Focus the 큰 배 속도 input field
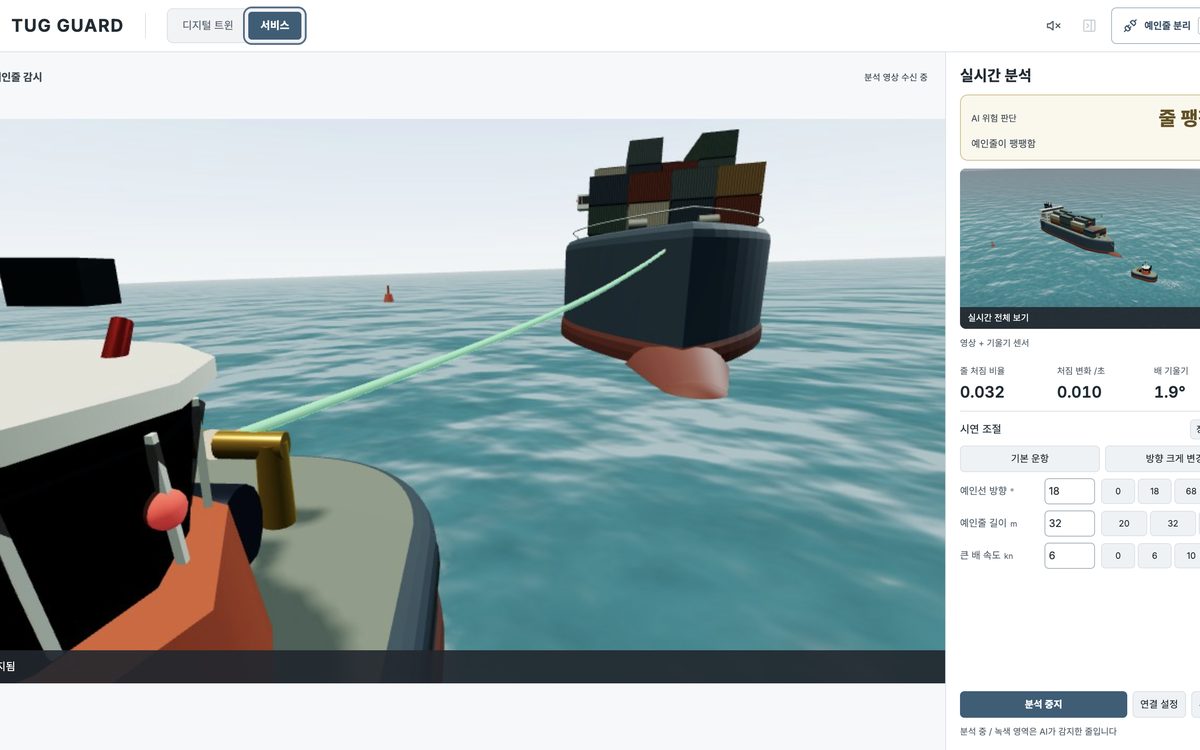This screenshot has height=750, width=1200. point(1069,555)
